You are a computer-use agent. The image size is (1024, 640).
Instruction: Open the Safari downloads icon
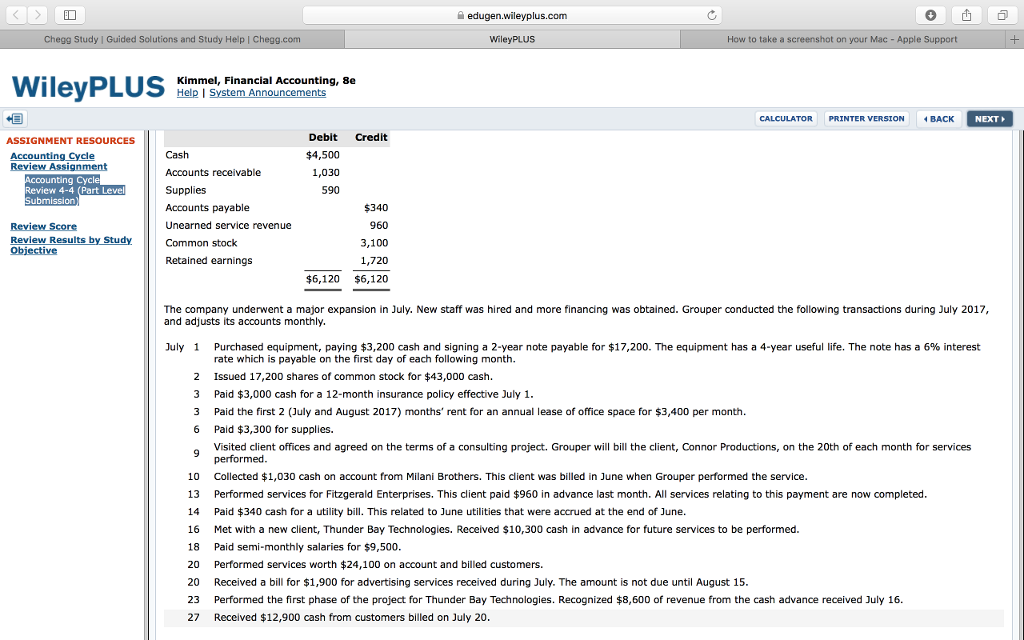pos(931,15)
